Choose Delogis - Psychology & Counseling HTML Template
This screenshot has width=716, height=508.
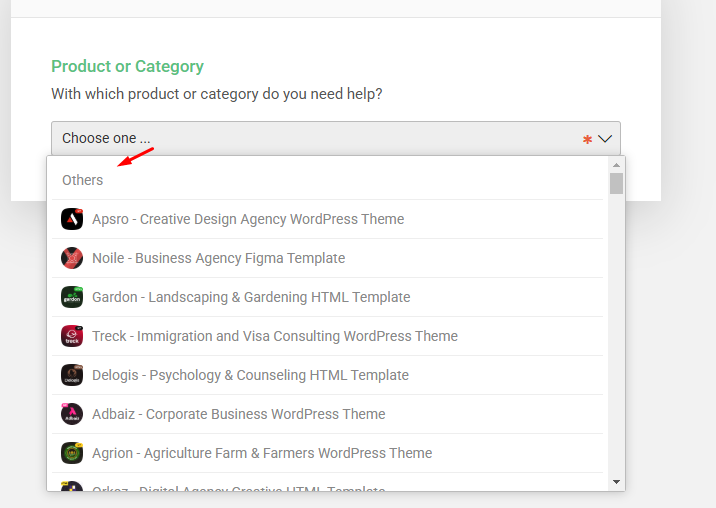pyautogui.click(x=327, y=375)
